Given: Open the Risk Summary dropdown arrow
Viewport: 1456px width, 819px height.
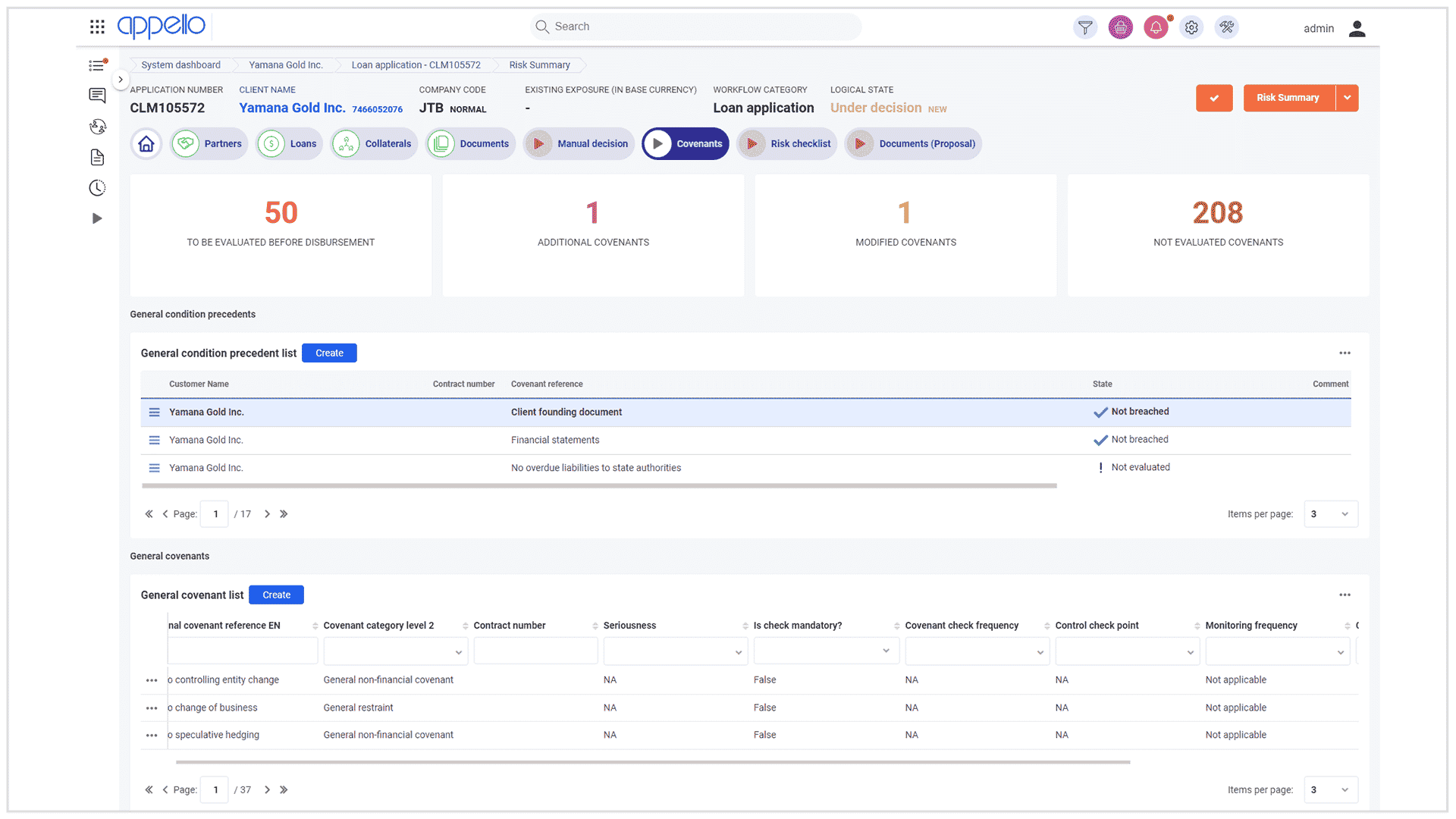Looking at the screenshot, I should (1347, 98).
